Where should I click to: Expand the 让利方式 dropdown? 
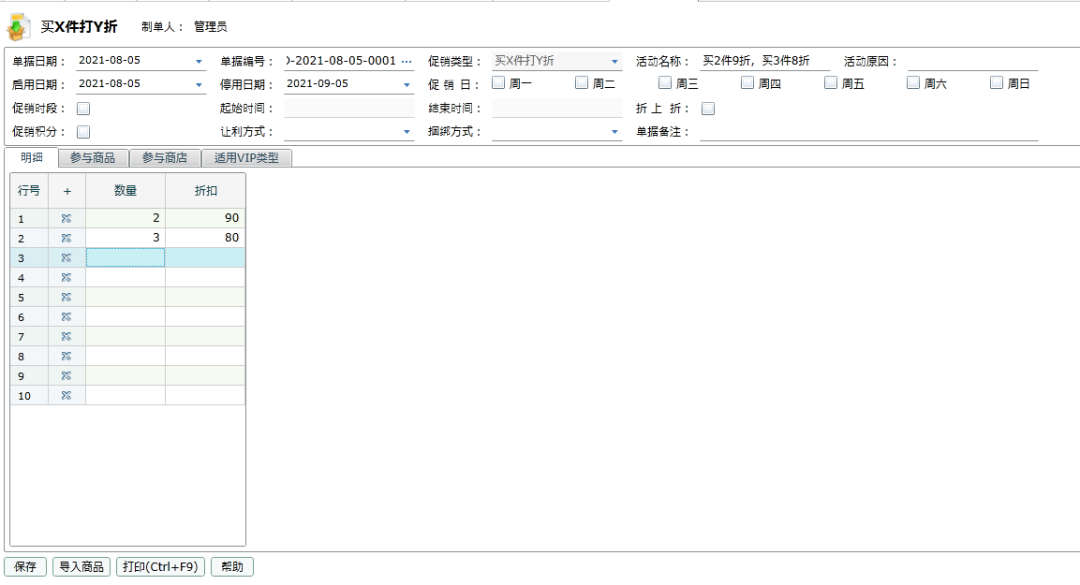(406, 132)
